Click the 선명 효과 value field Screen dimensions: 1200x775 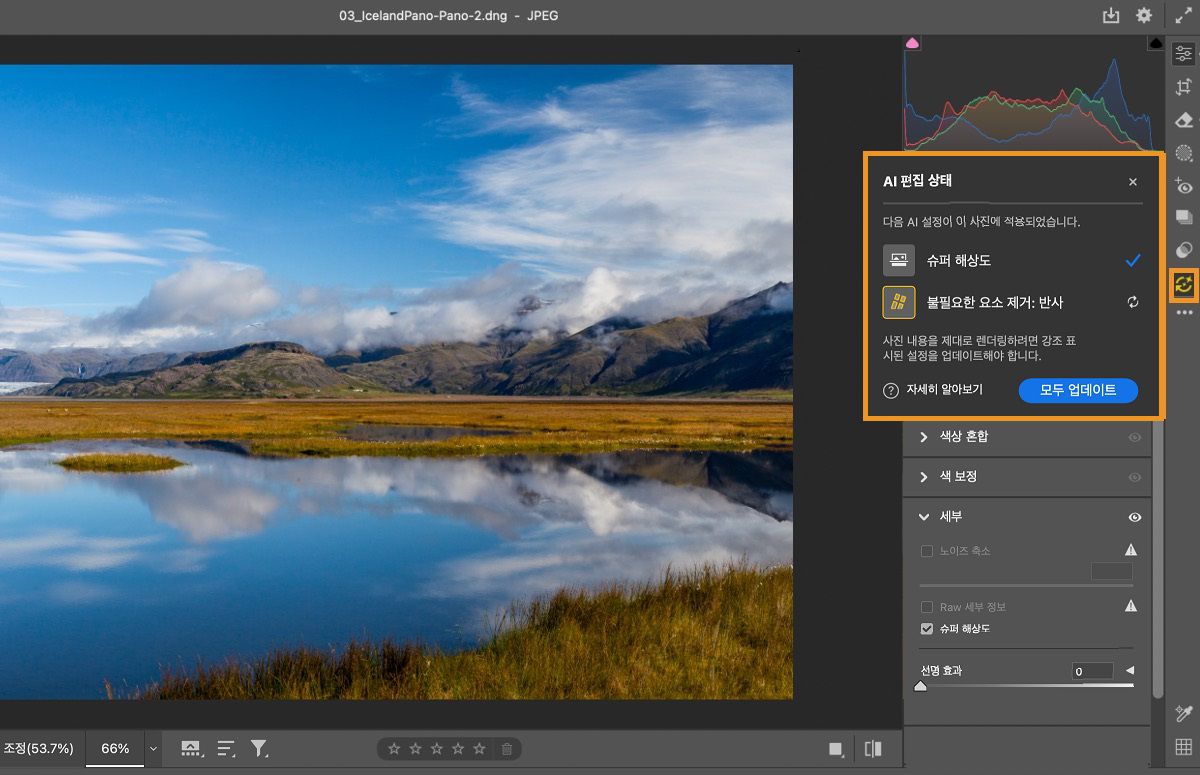tap(1093, 671)
